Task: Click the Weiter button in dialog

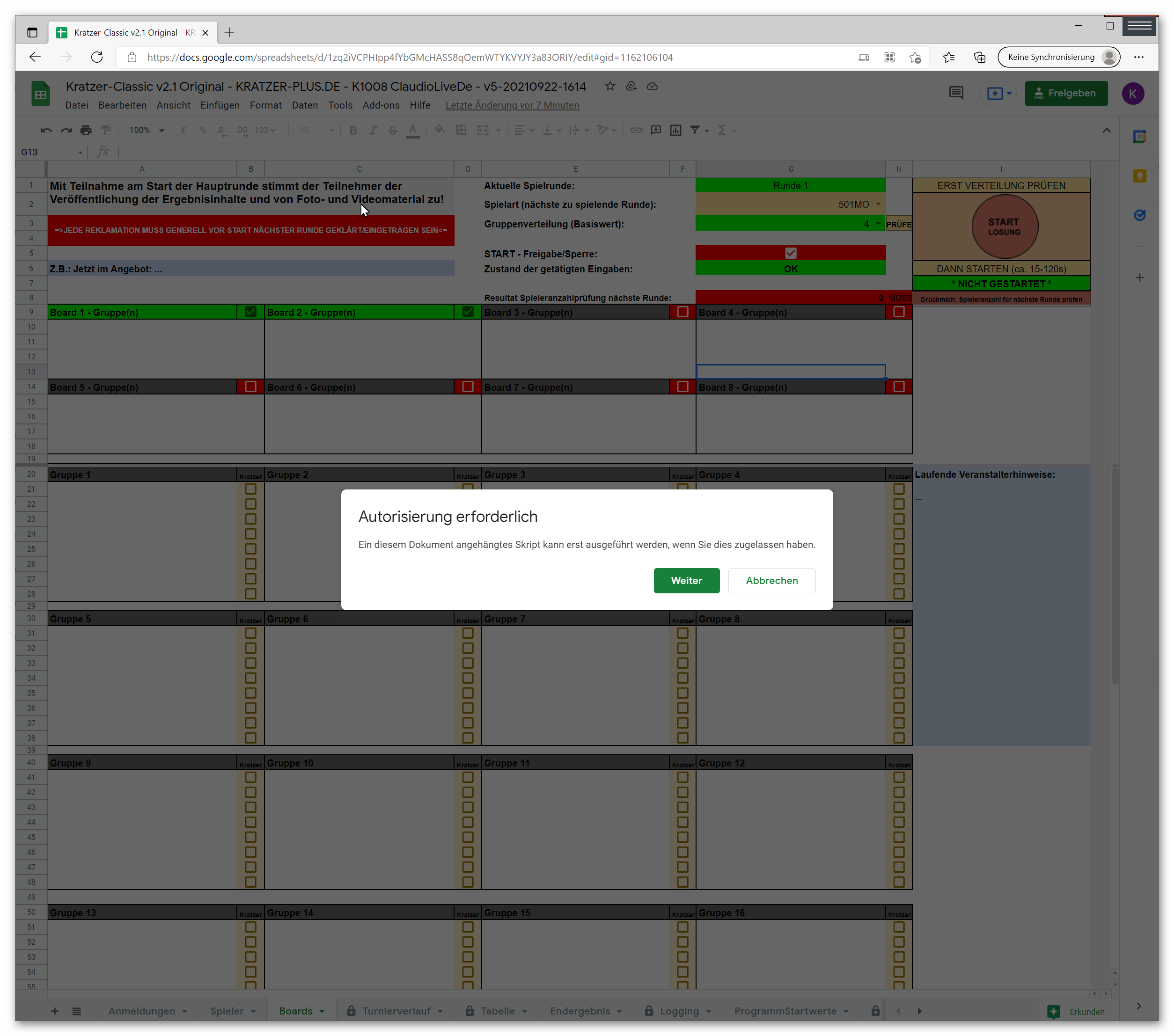Action: pos(686,581)
